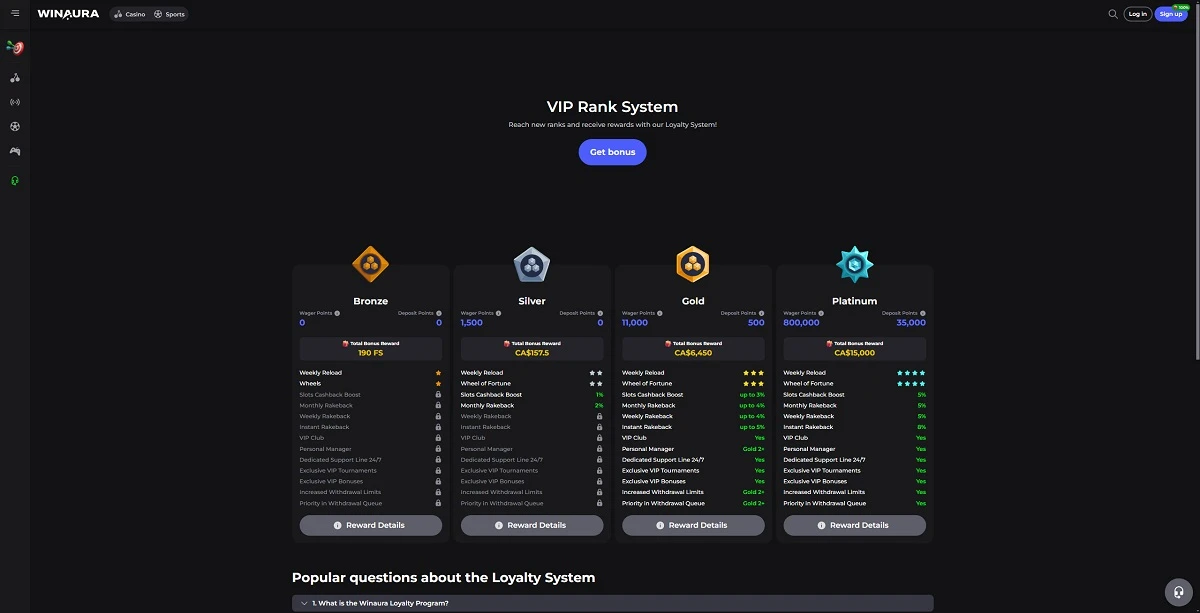Click the Gold rank badge

pos(693,265)
